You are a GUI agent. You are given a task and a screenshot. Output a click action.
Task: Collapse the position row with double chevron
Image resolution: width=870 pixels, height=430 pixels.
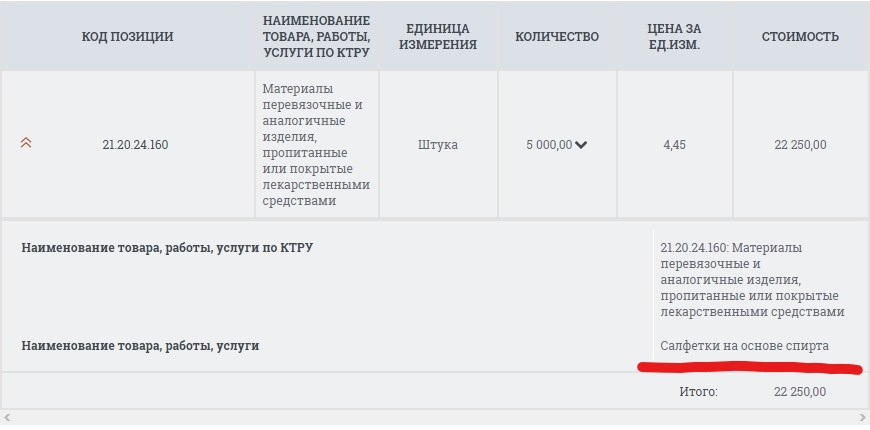point(26,143)
